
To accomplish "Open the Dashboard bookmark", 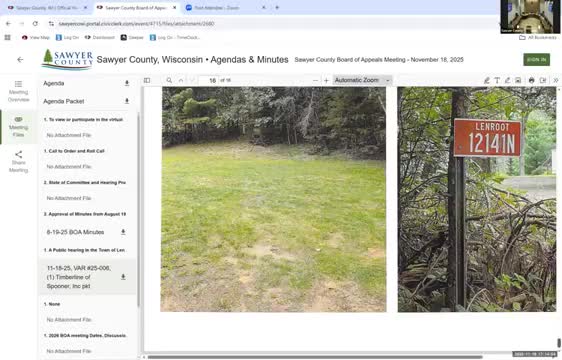I will coord(99,37).
